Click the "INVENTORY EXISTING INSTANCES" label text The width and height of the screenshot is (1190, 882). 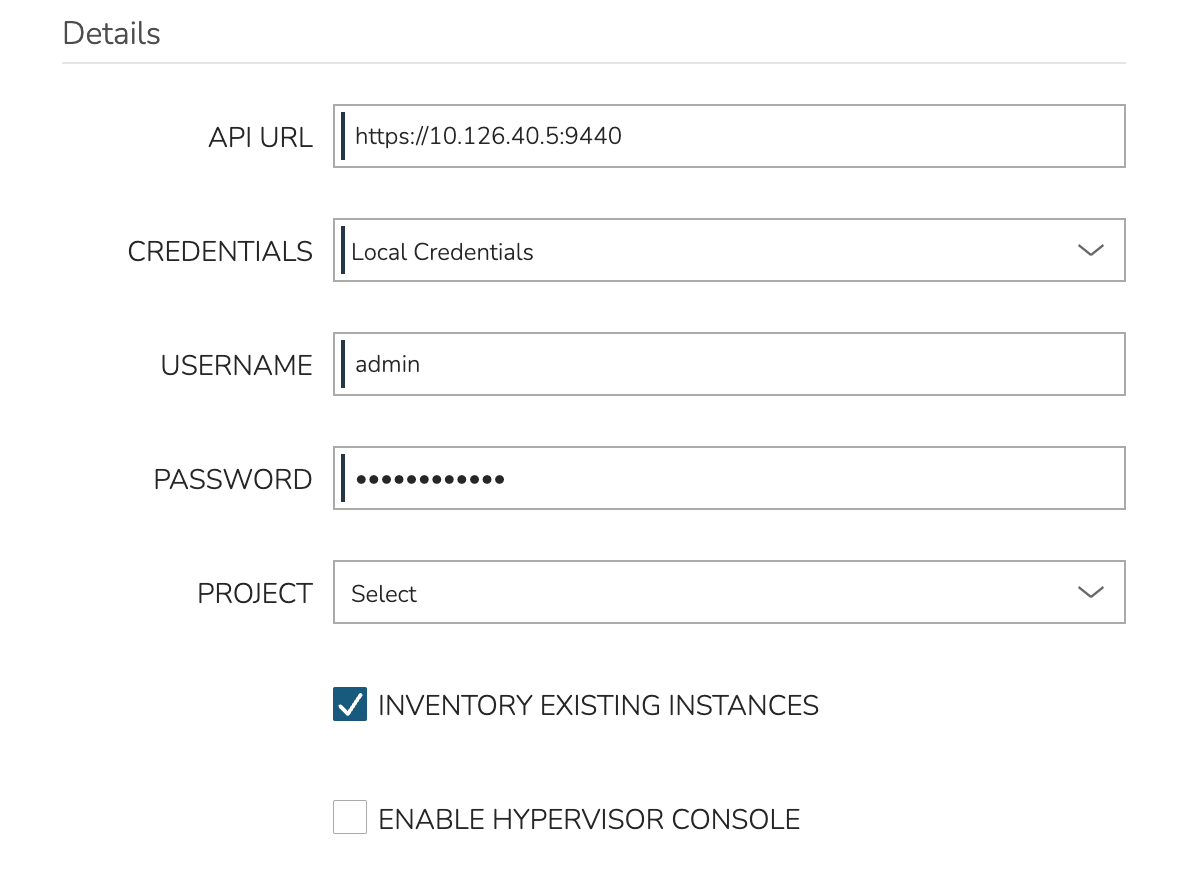[598, 706]
